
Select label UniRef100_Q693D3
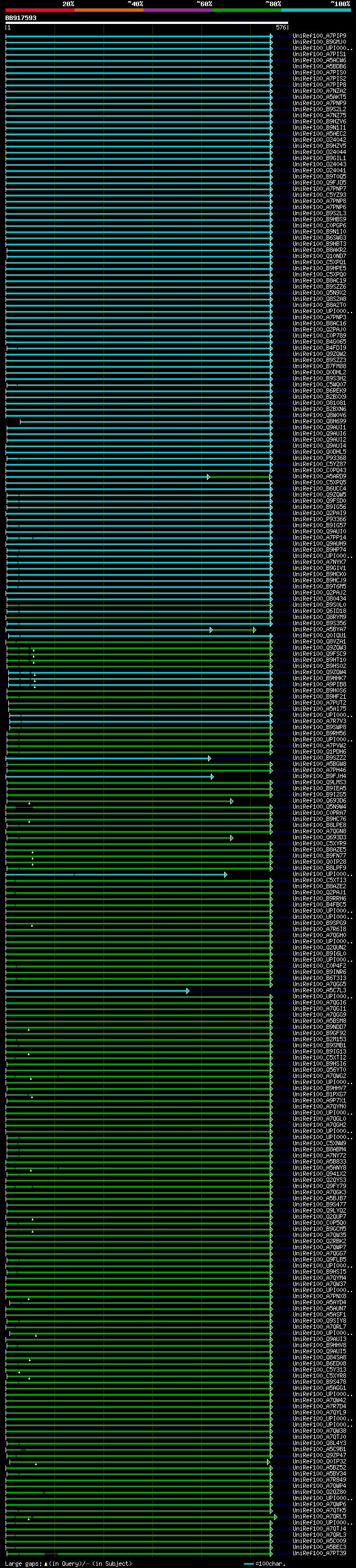coord(319,838)
